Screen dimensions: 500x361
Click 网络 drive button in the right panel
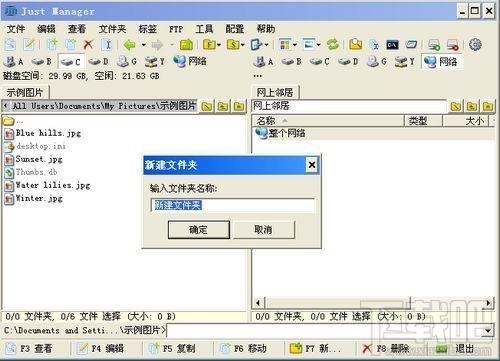tap(441, 62)
